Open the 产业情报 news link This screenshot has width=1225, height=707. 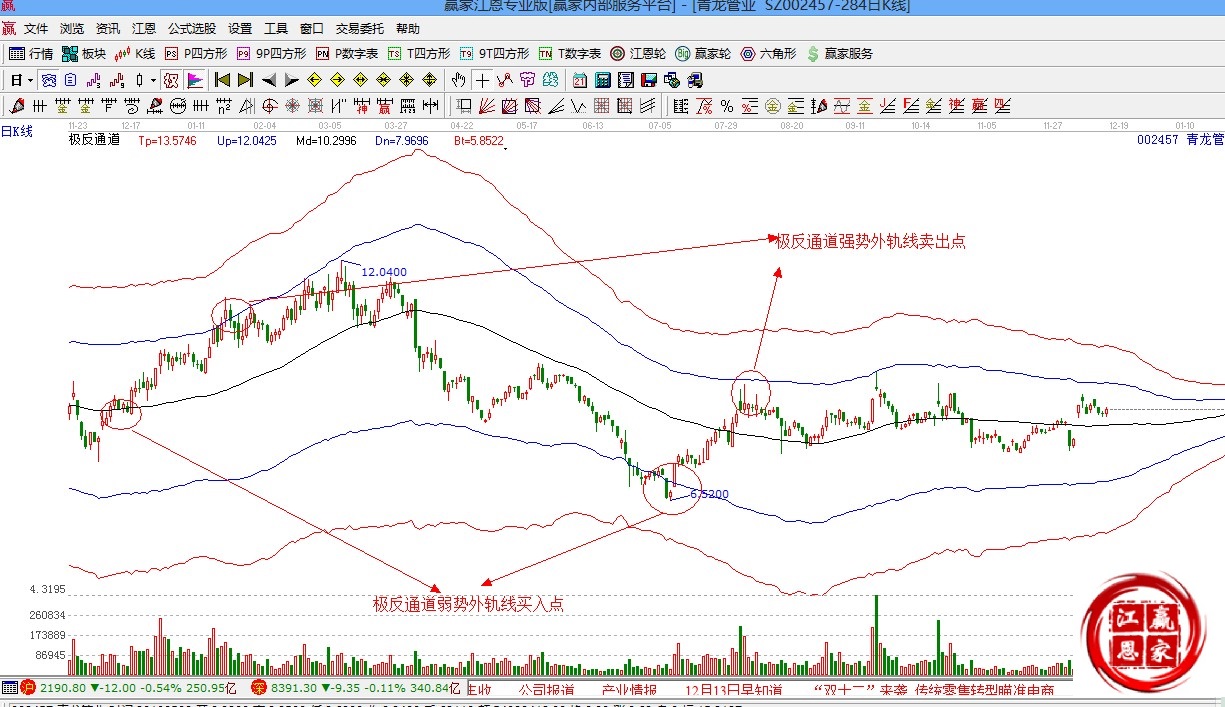click(629, 690)
